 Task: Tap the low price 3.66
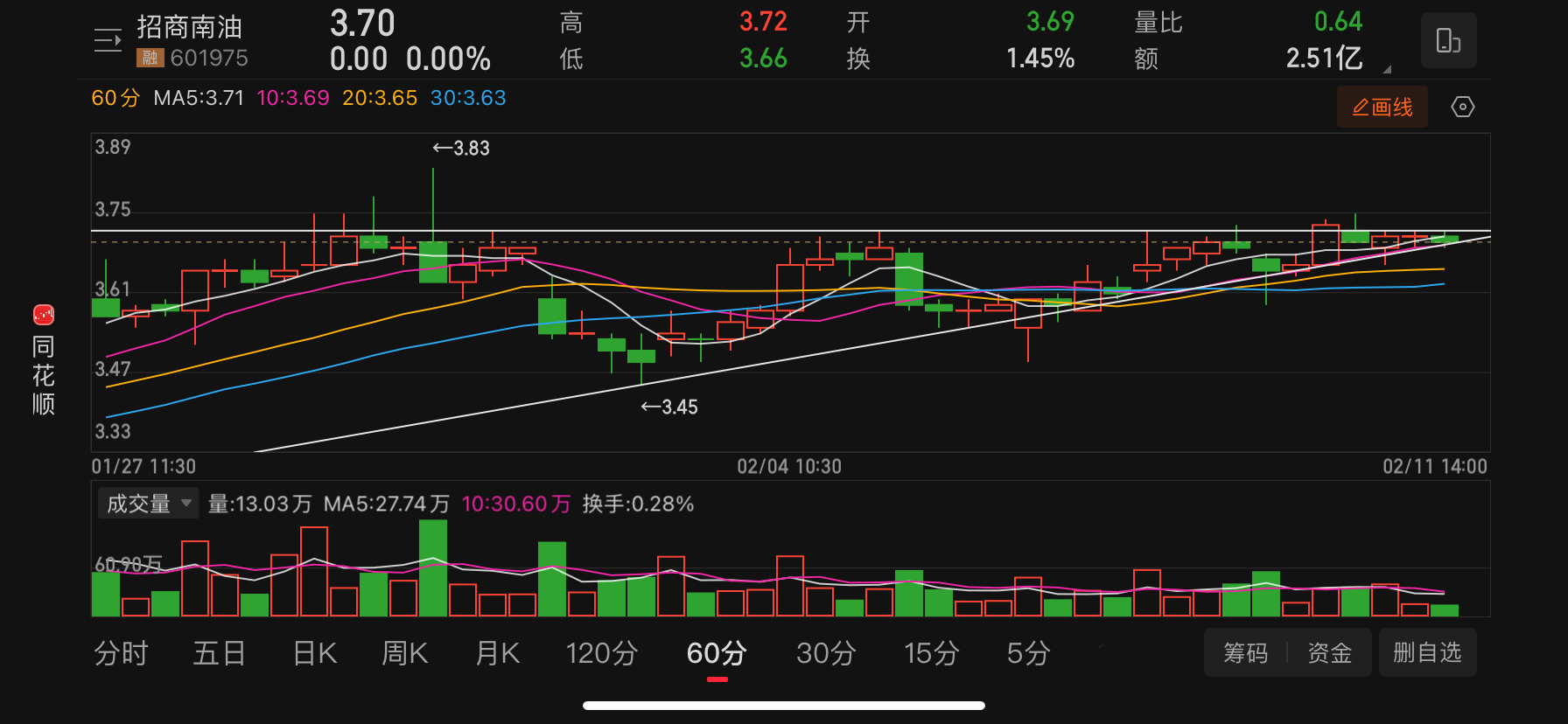pyautogui.click(x=763, y=59)
